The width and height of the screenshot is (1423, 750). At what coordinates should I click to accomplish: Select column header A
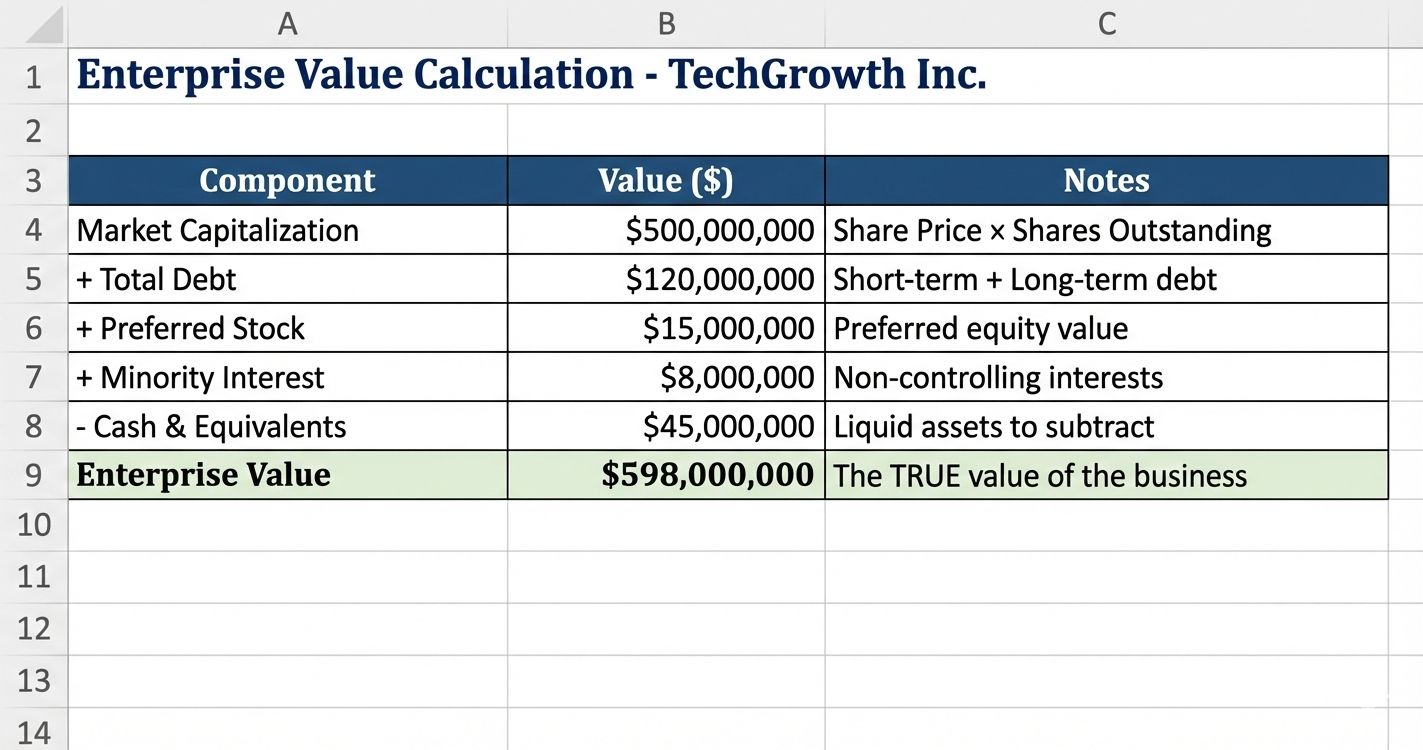[288, 22]
